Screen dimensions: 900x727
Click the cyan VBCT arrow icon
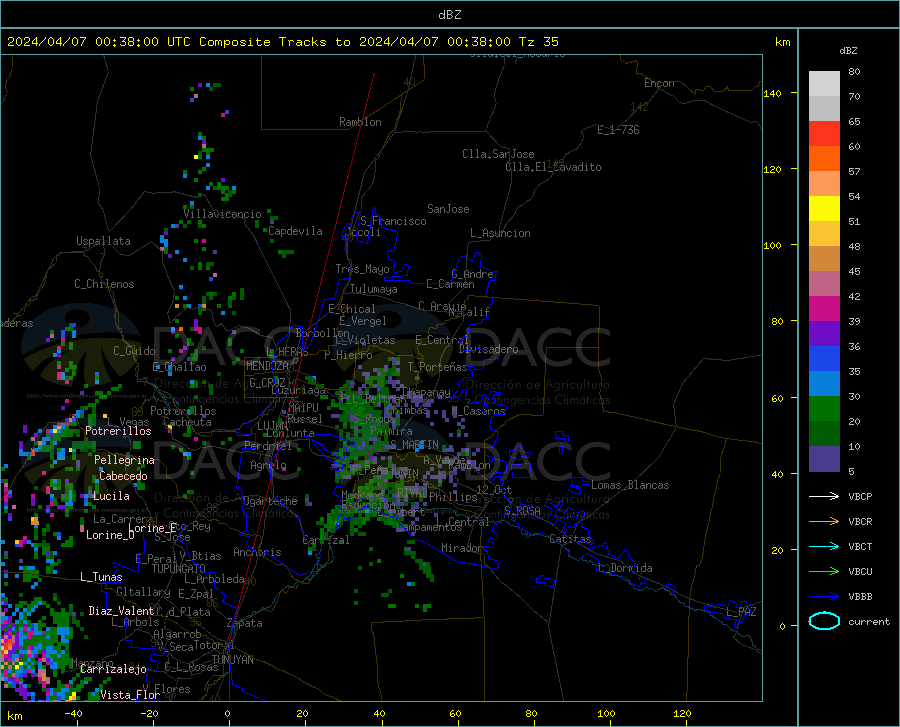[x=824, y=546]
